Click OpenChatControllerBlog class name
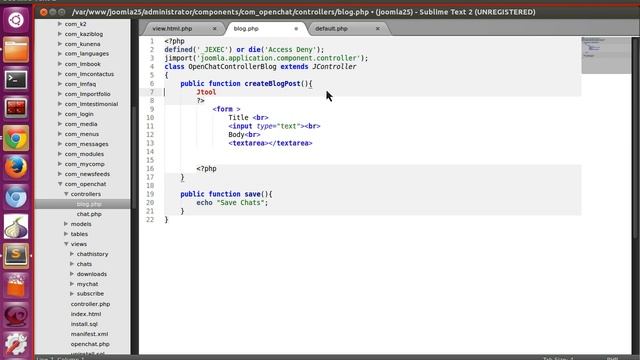 [232, 67]
